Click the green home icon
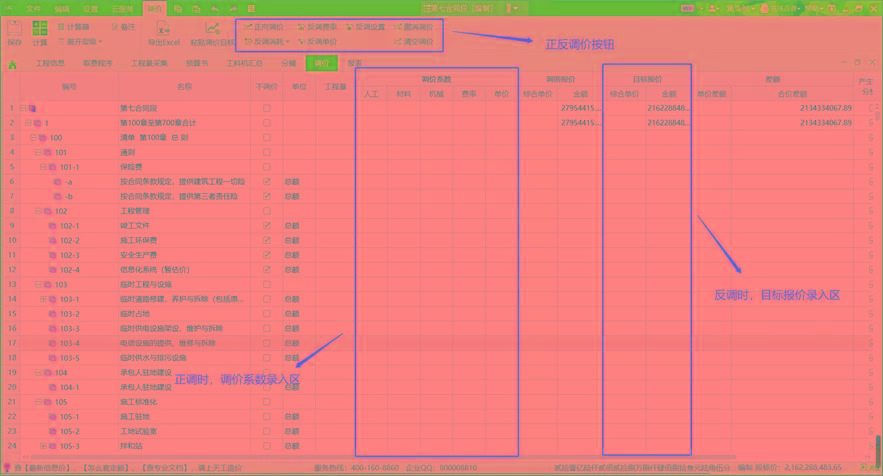 coord(12,64)
